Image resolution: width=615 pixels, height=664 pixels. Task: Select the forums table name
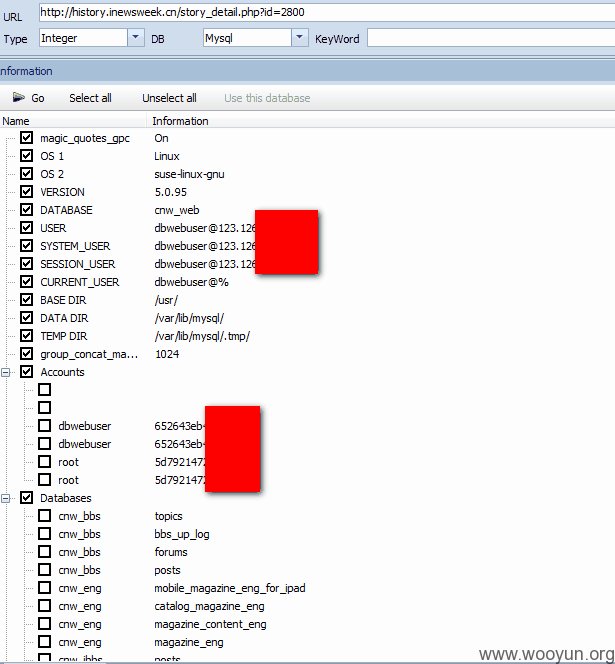point(171,552)
